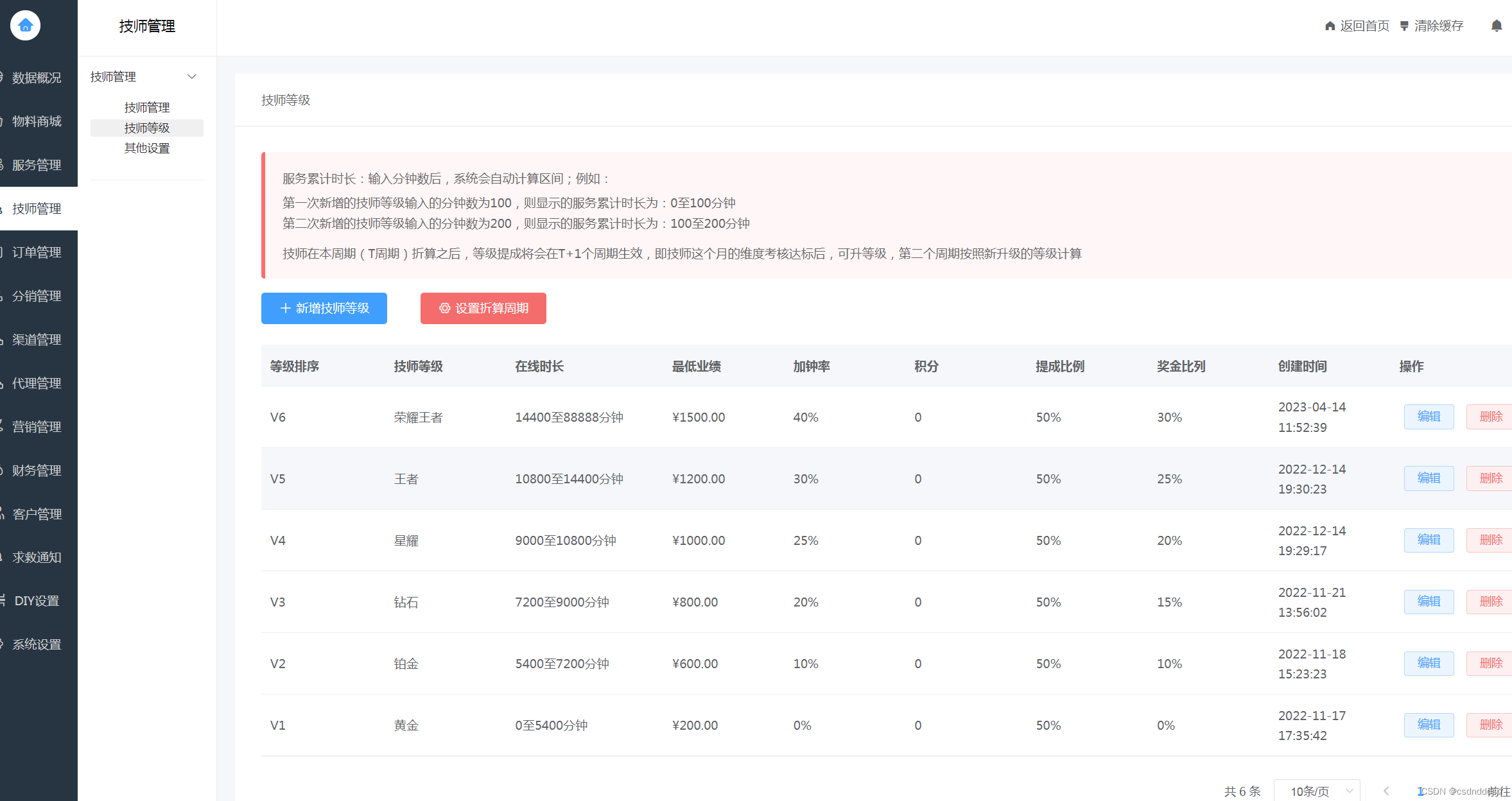Click the 荣耀王者 level name cell

(x=418, y=417)
